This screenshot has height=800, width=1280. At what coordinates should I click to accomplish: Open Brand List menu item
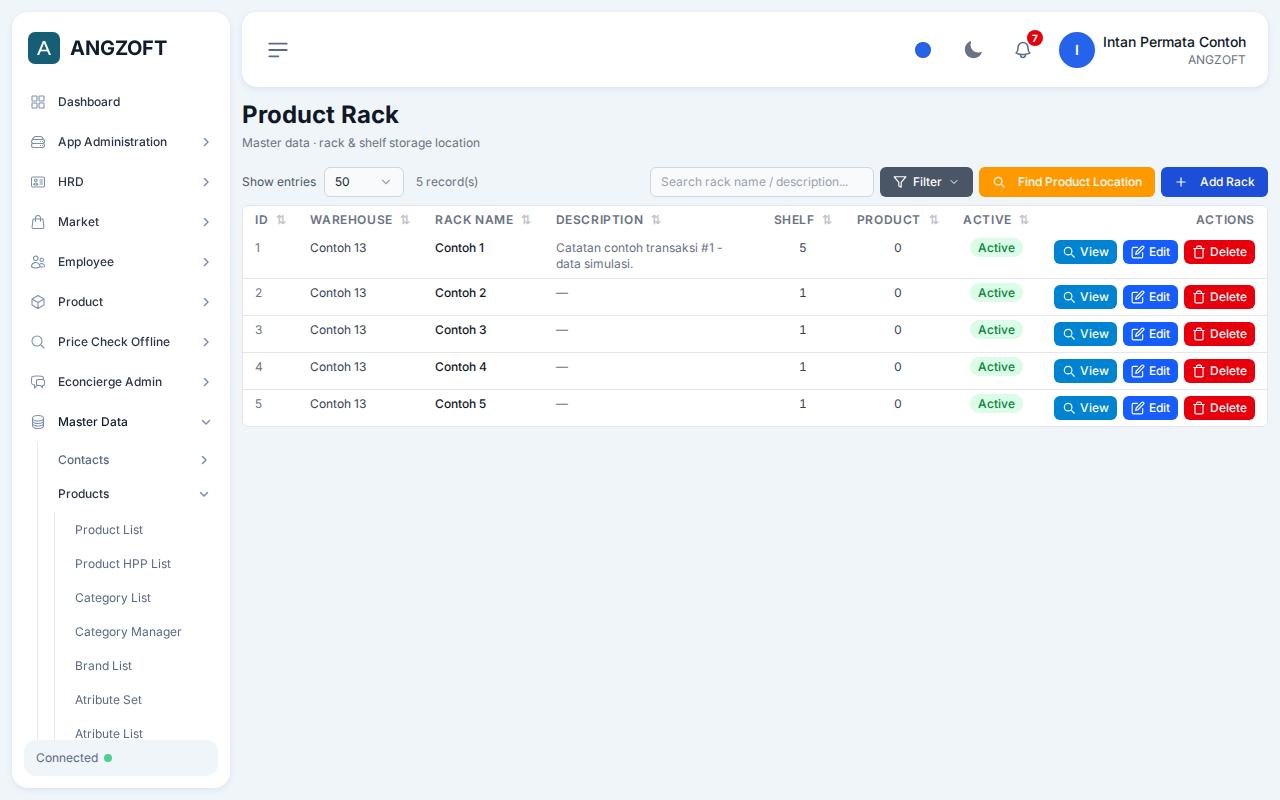(x=103, y=666)
